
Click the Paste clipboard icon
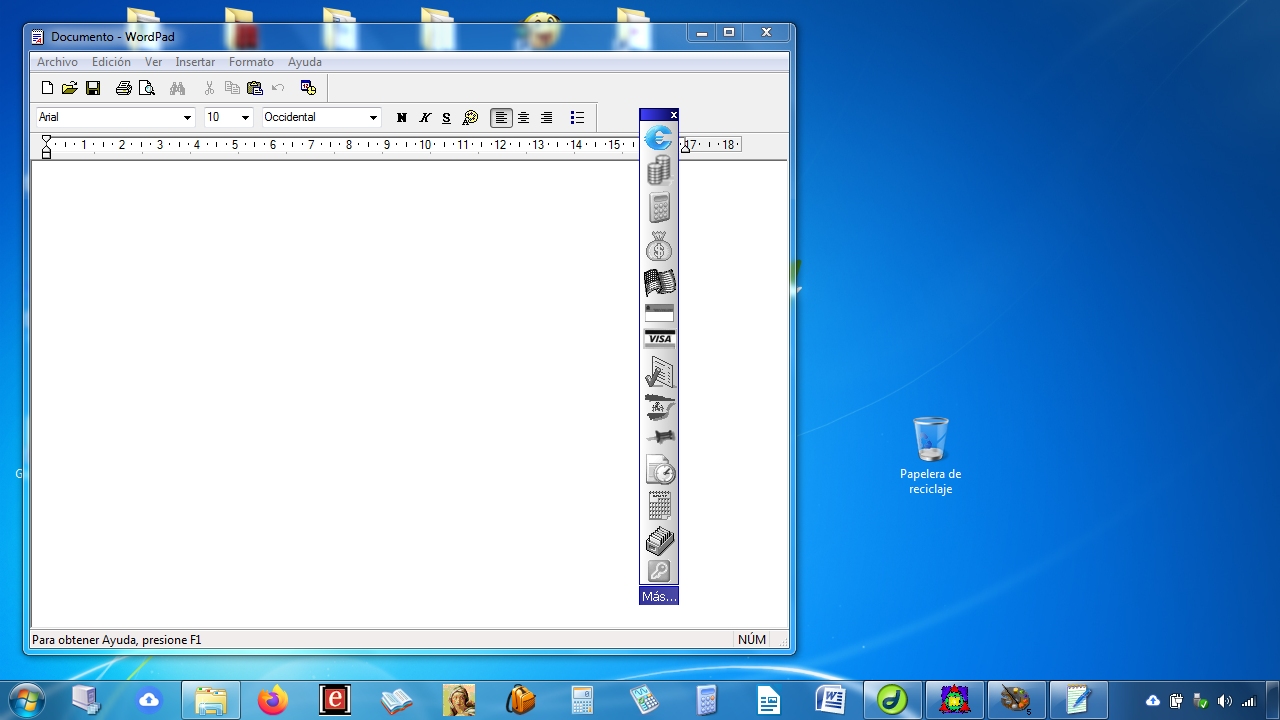tap(255, 88)
